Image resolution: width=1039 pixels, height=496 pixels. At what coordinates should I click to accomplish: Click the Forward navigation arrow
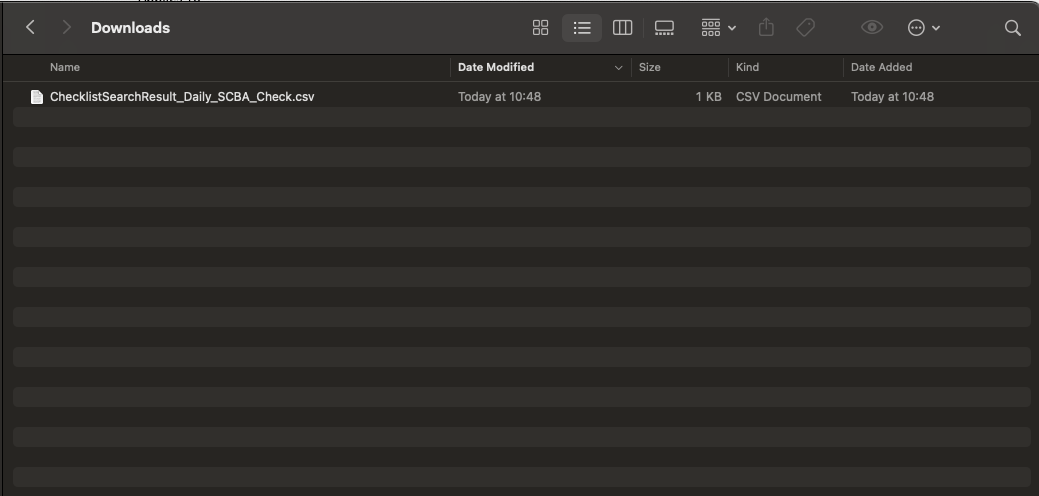click(66, 28)
